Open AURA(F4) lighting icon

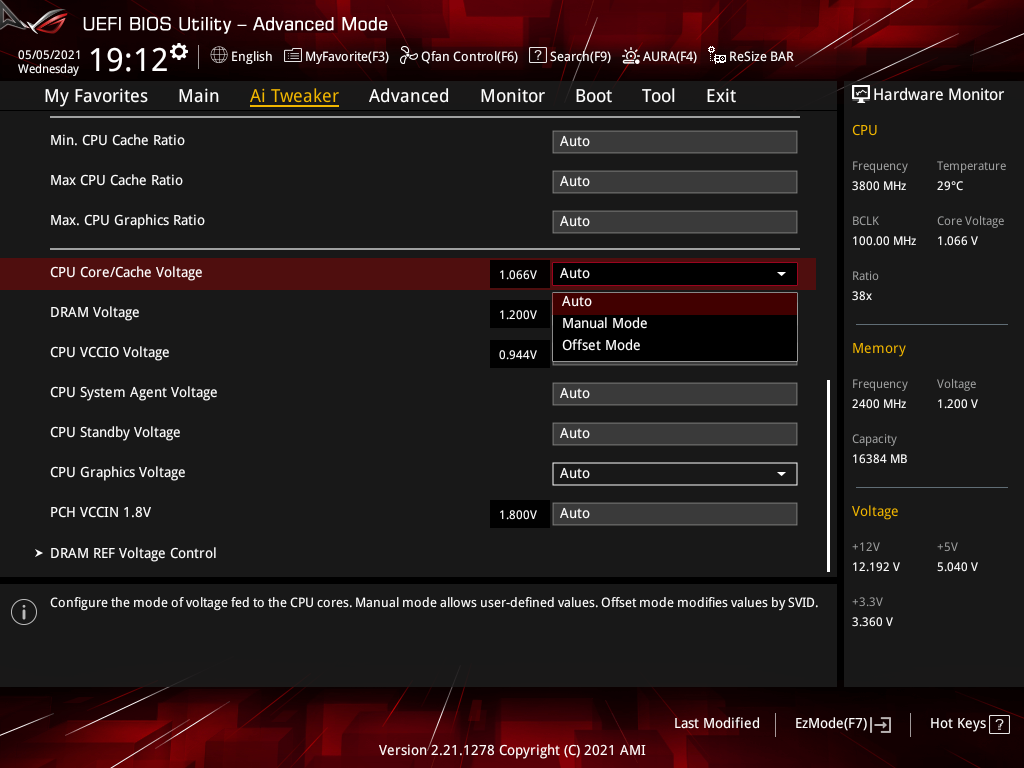pyautogui.click(x=631, y=56)
